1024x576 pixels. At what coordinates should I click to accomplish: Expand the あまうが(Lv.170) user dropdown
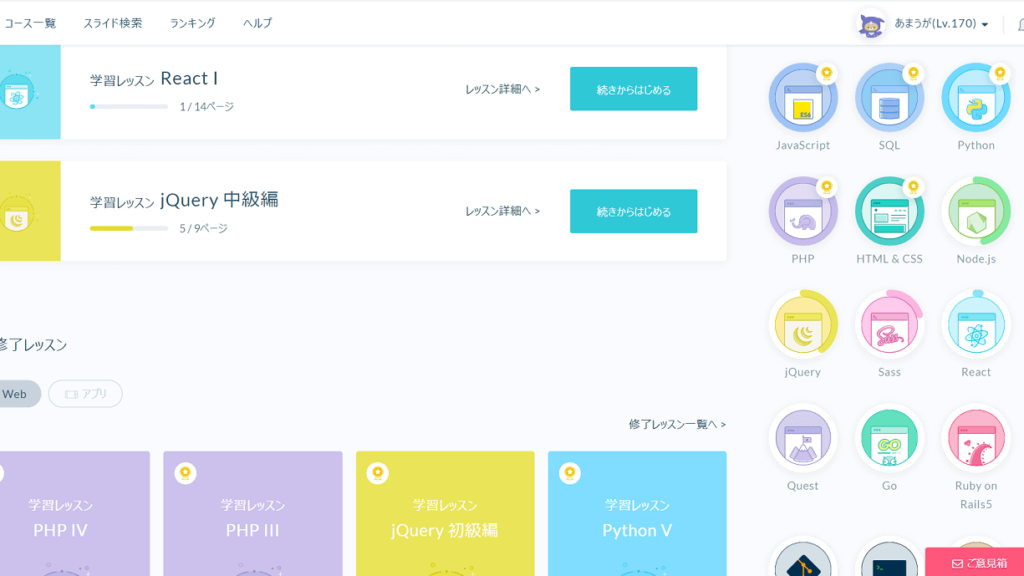coord(926,24)
